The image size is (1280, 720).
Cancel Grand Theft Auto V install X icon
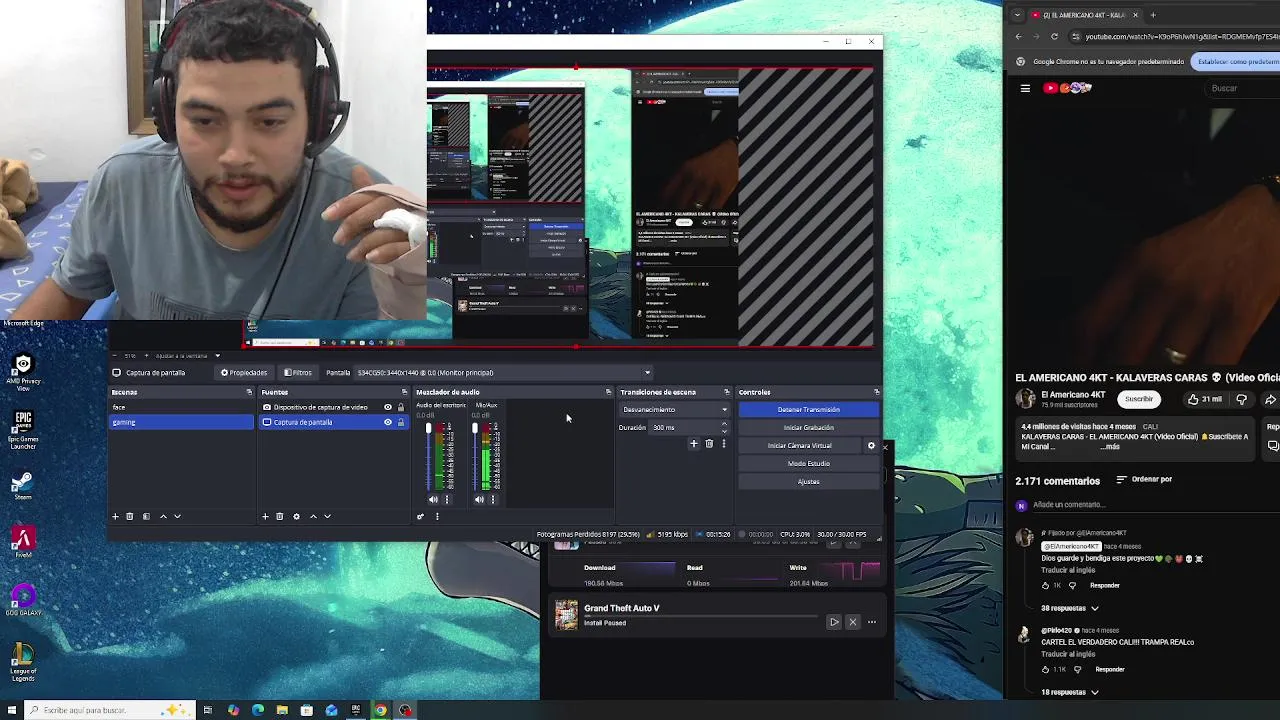852,622
